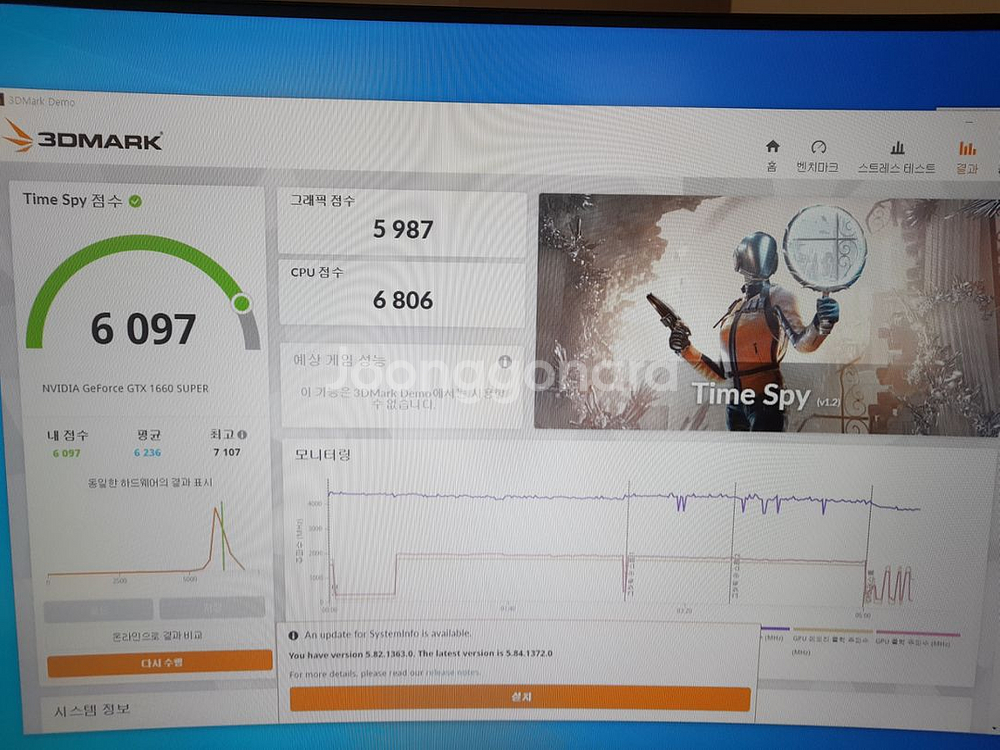This screenshot has width=1000, height=750.
Task: Open the Benchmarks (벤치마크) tab
Action: (818, 157)
